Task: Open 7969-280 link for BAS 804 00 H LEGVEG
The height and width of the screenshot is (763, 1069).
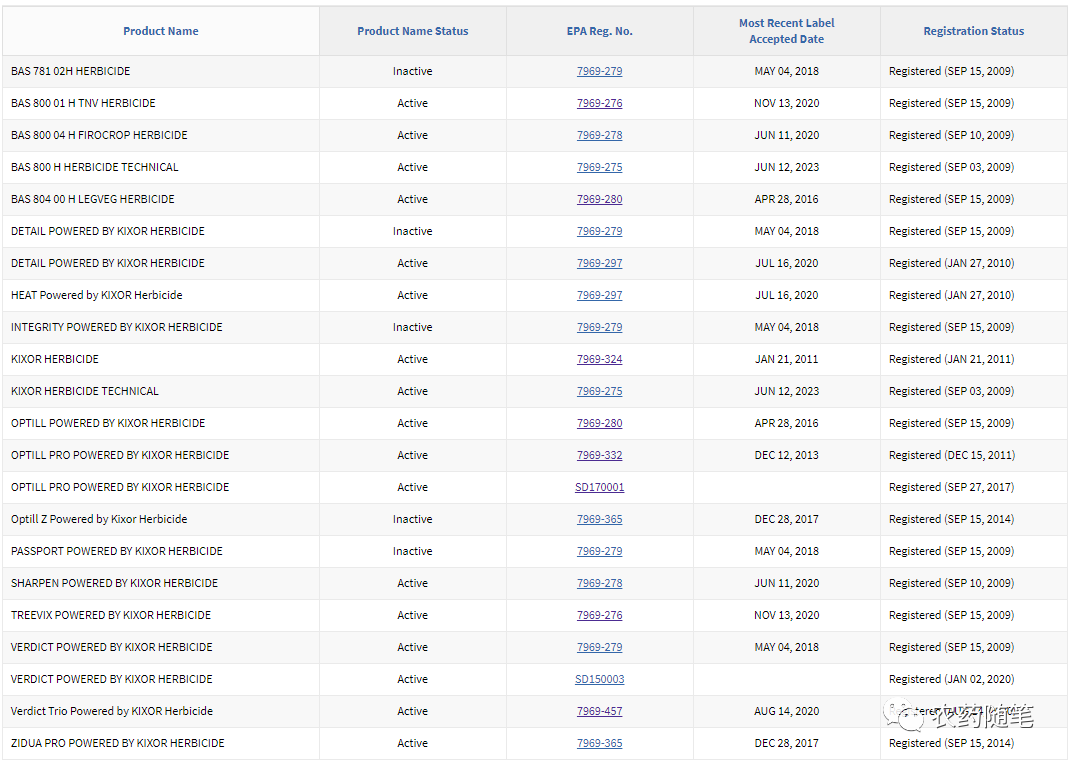Action: click(599, 199)
